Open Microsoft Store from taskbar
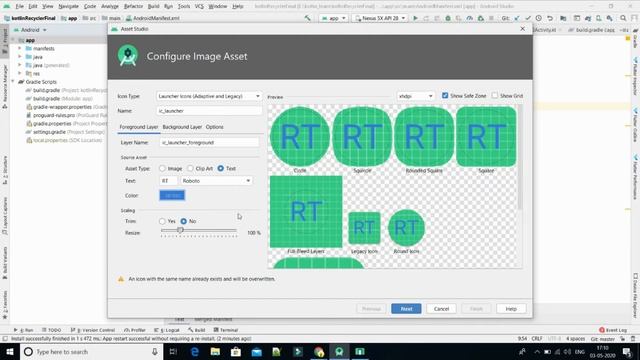The width and height of the screenshot is (640, 360). [236, 351]
